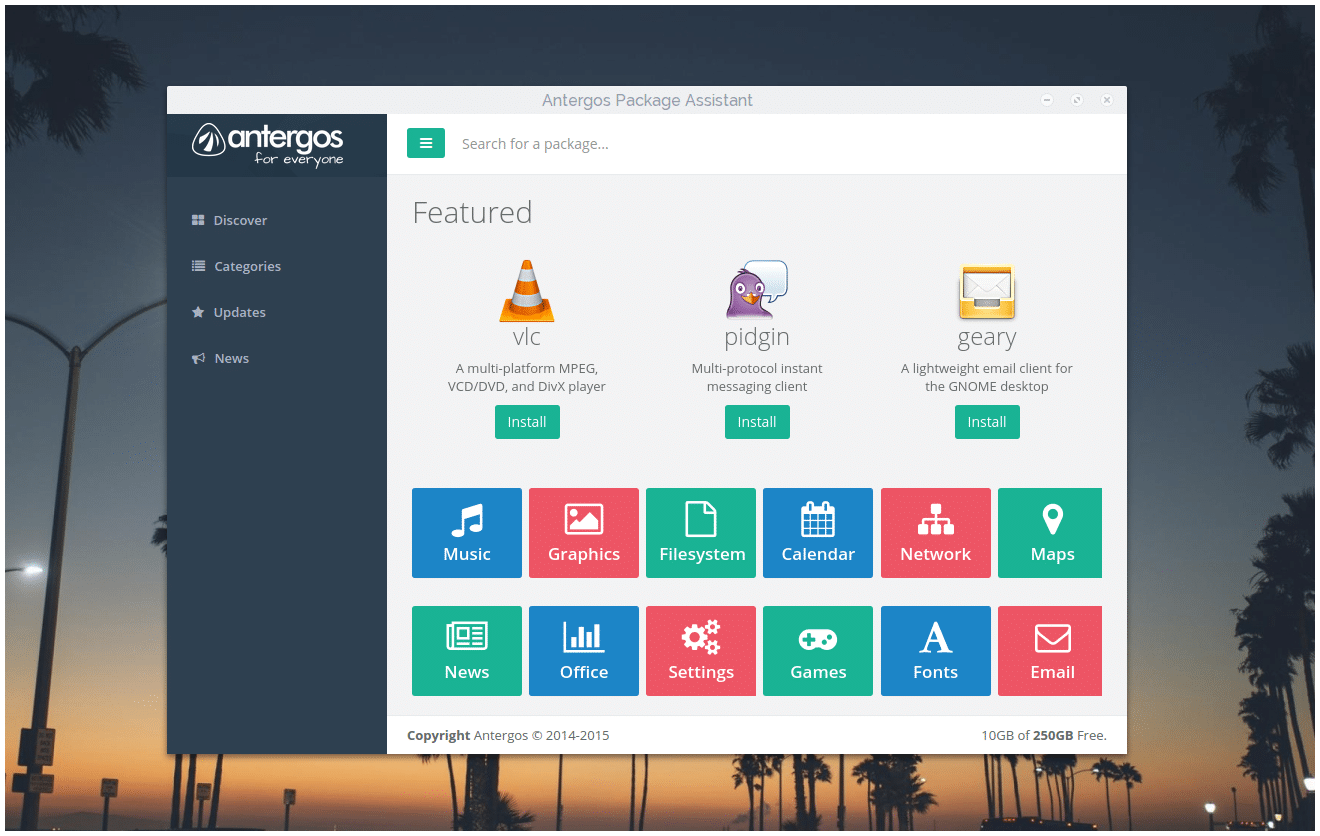View the News section in the sidebar

click(x=232, y=358)
